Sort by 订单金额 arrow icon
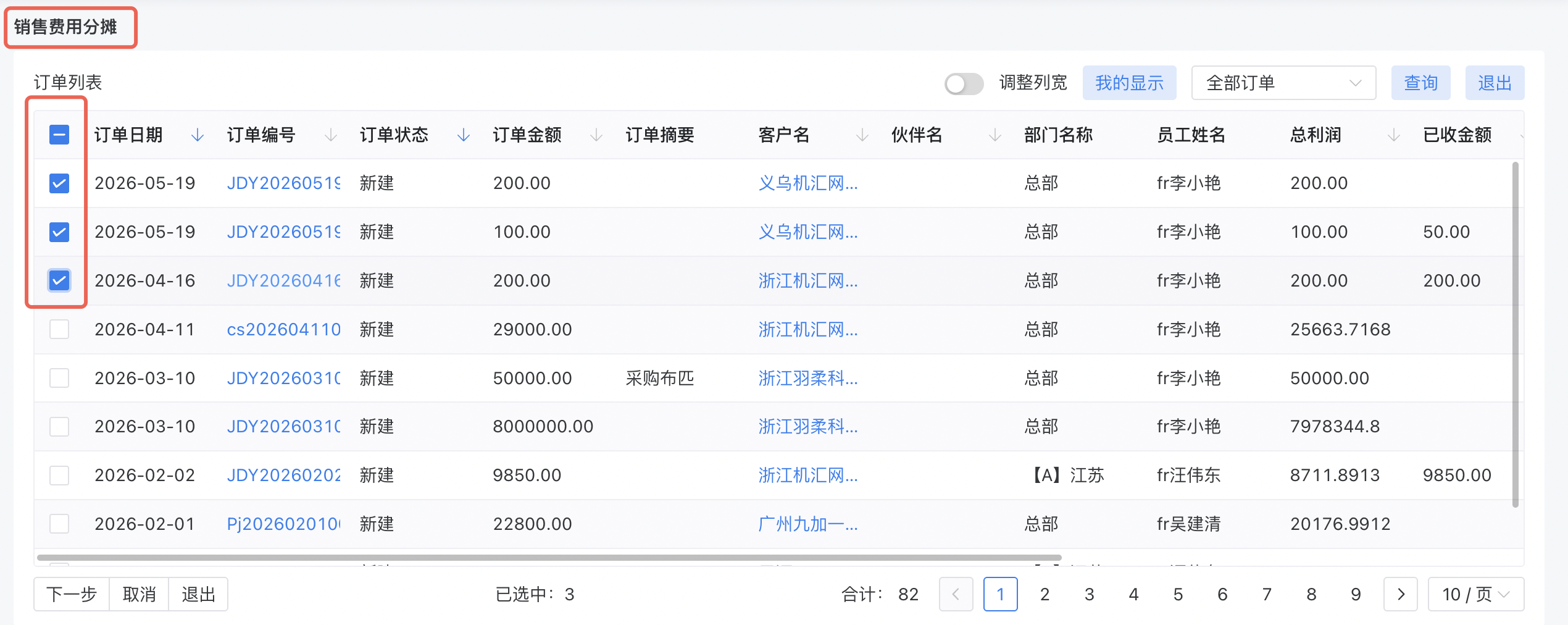Screen dimensions: 1568x625 click(596, 135)
